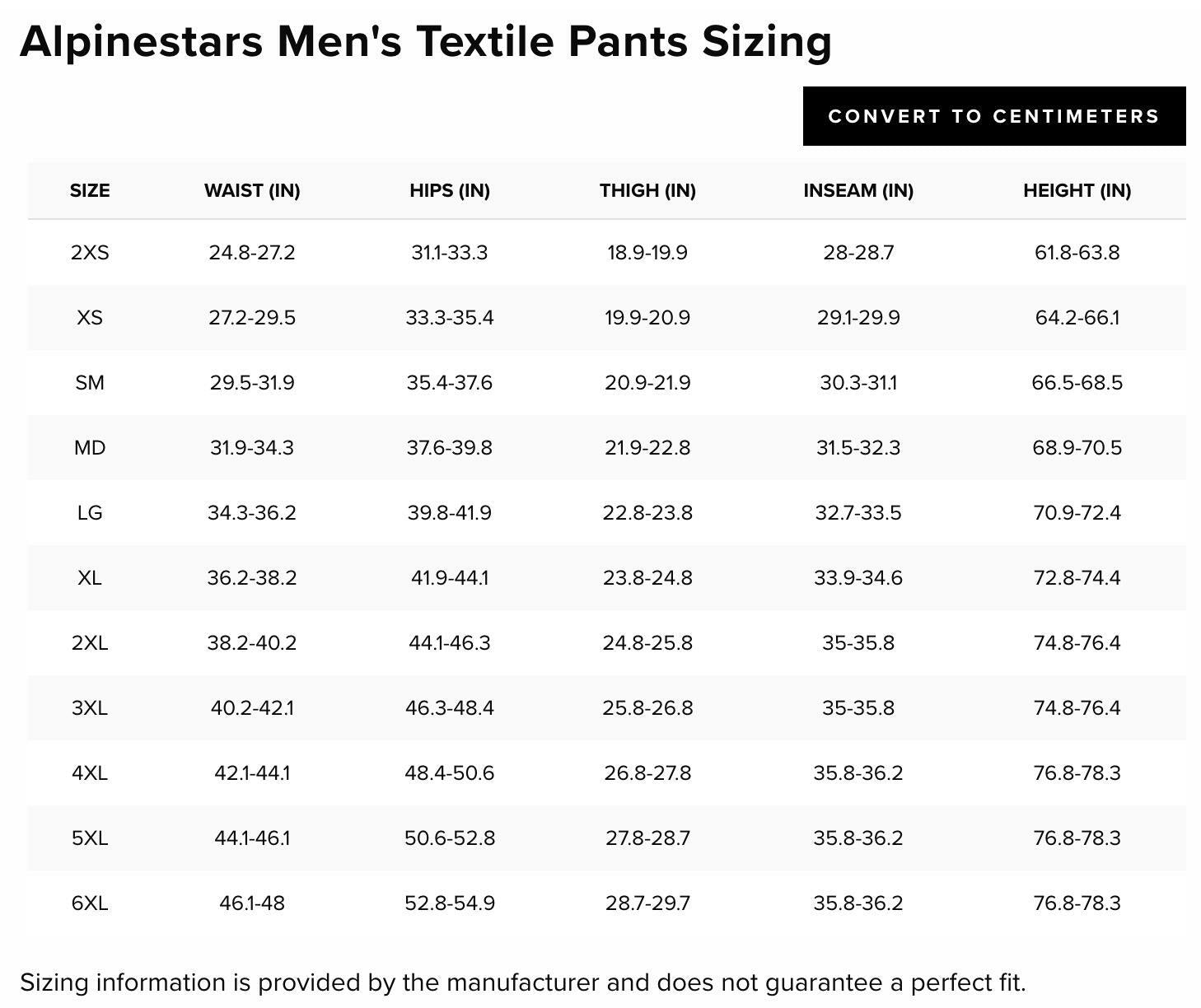Select the SIZE column header

(x=90, y=190)
